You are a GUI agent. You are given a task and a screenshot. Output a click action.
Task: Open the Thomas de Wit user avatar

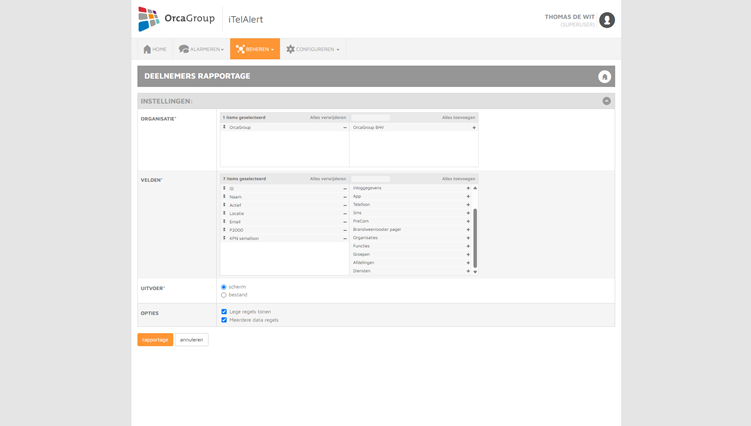pos(607,20)
